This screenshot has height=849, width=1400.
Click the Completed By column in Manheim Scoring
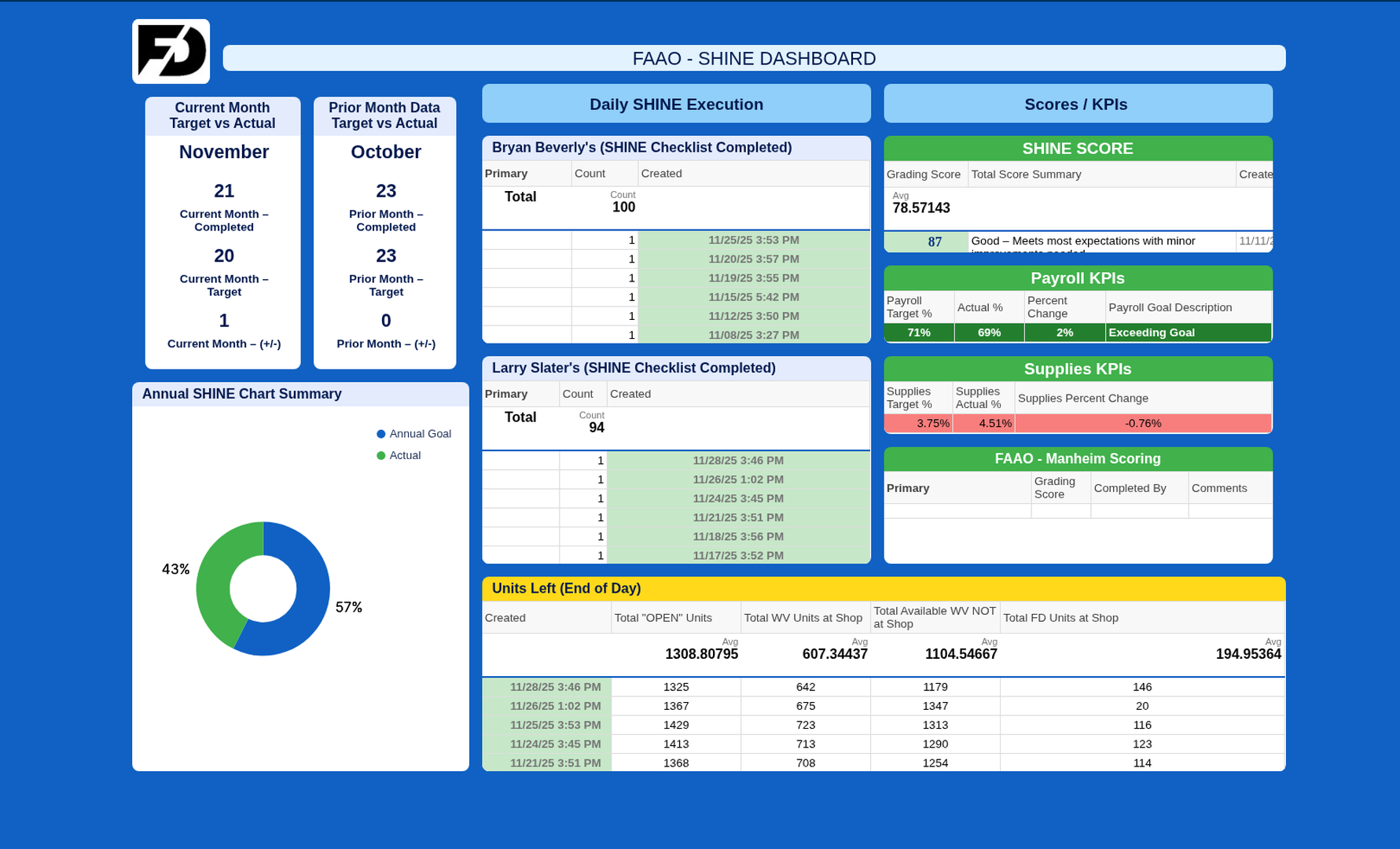1130,488
